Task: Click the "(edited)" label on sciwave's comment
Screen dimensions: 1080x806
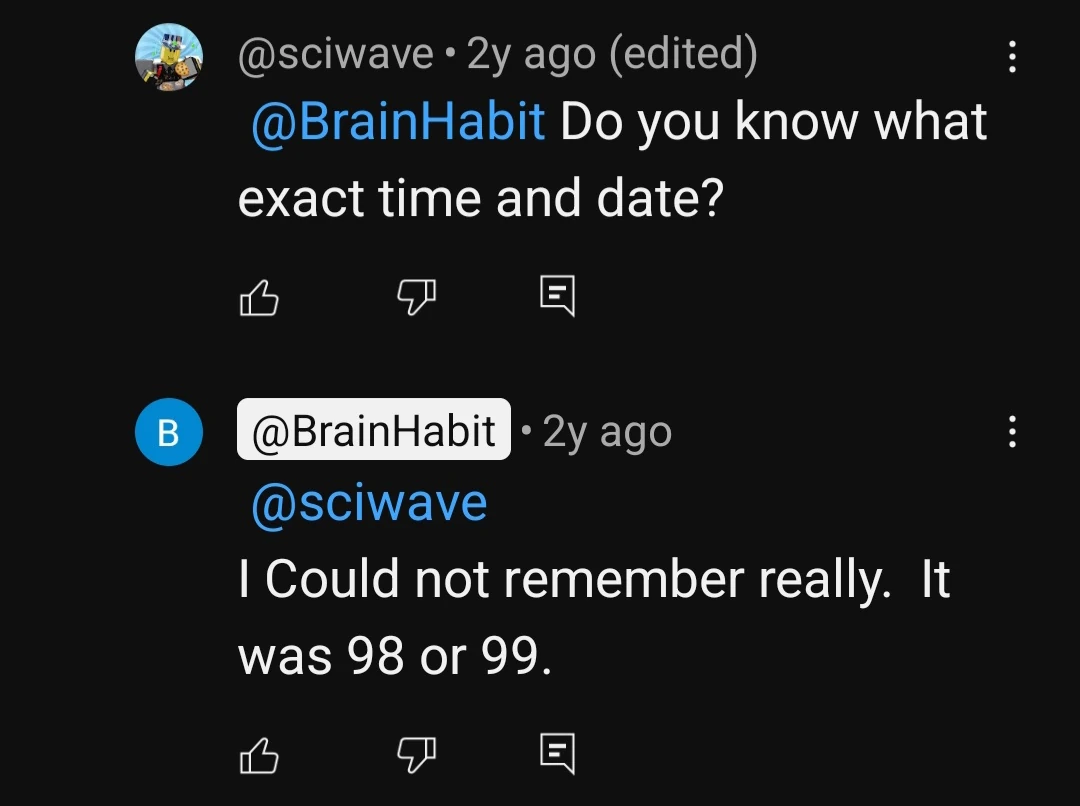Action: click(683, 55)
